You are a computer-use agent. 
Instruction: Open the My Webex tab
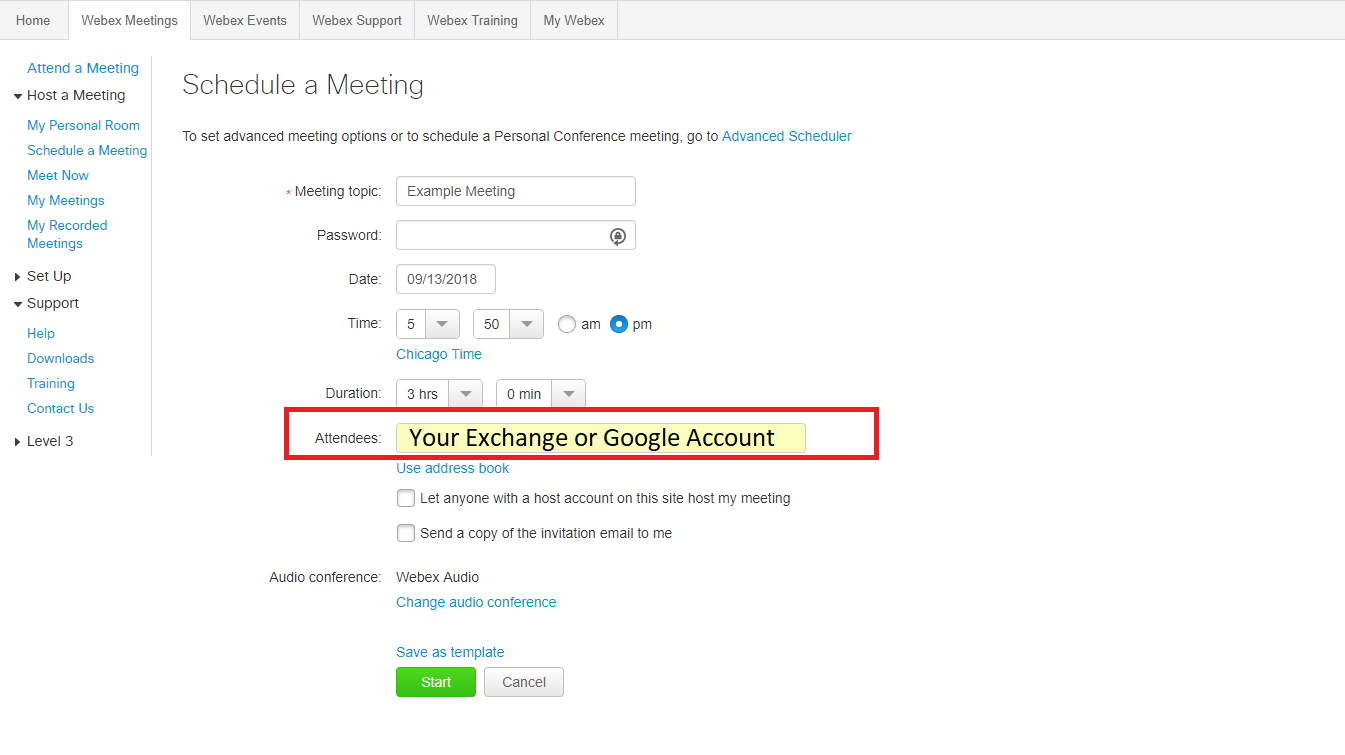(x=574, y=20)
